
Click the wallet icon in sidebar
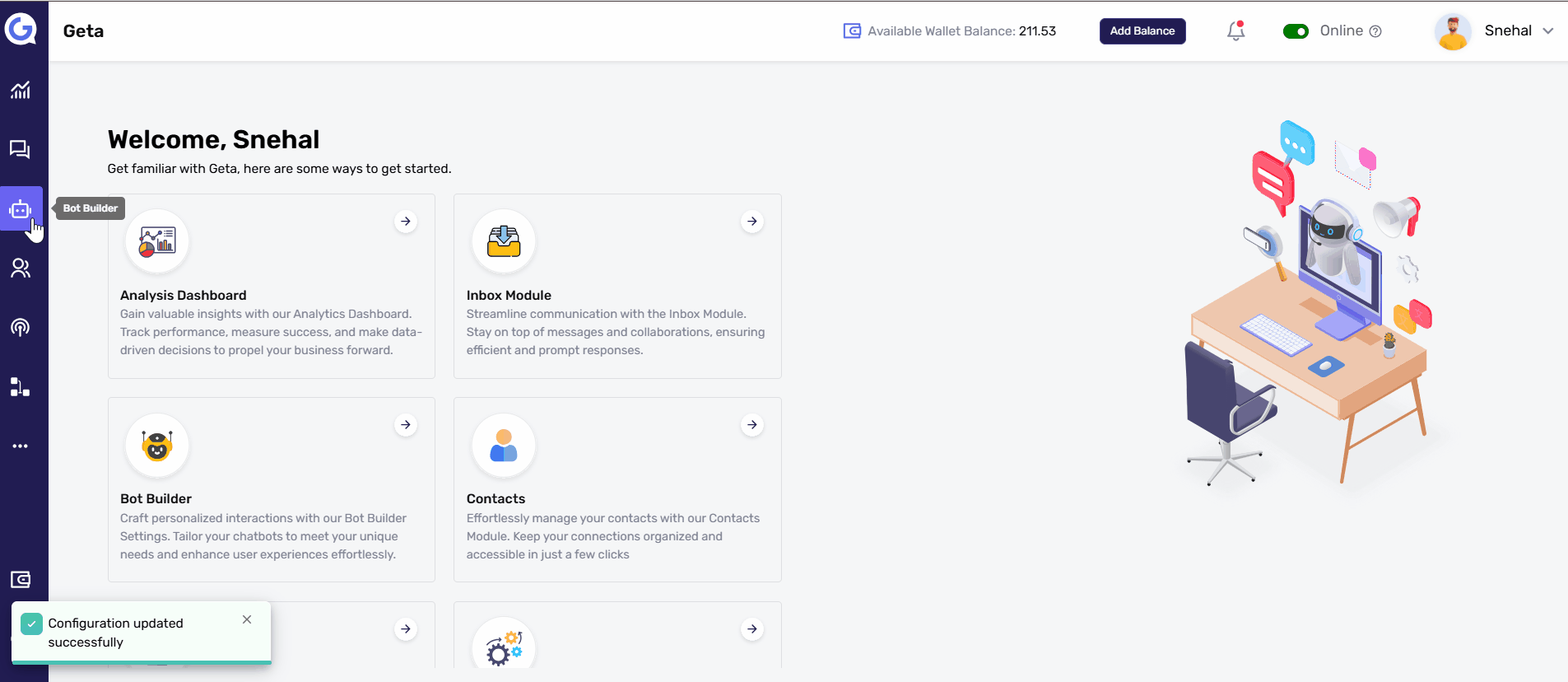[x=21, y=580]
